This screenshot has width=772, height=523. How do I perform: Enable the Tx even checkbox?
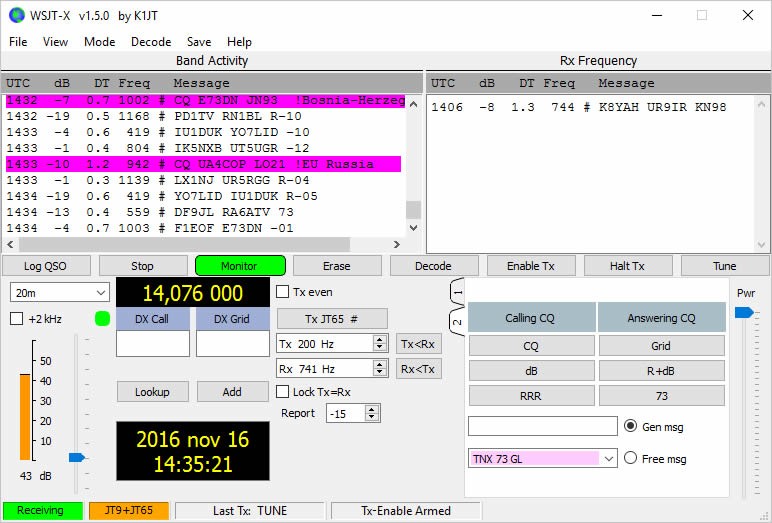tap(283, 292)
